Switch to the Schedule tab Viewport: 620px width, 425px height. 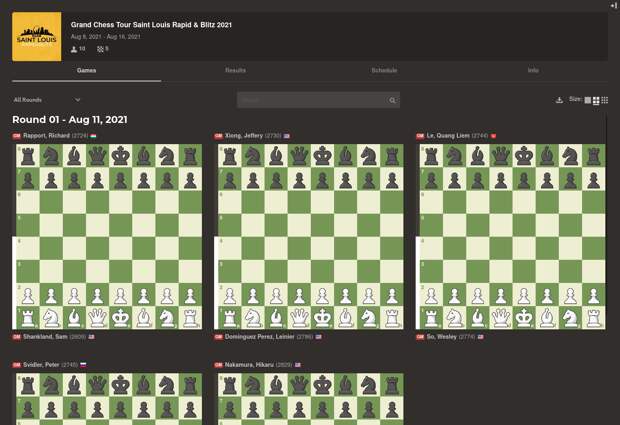coord(384,70)
